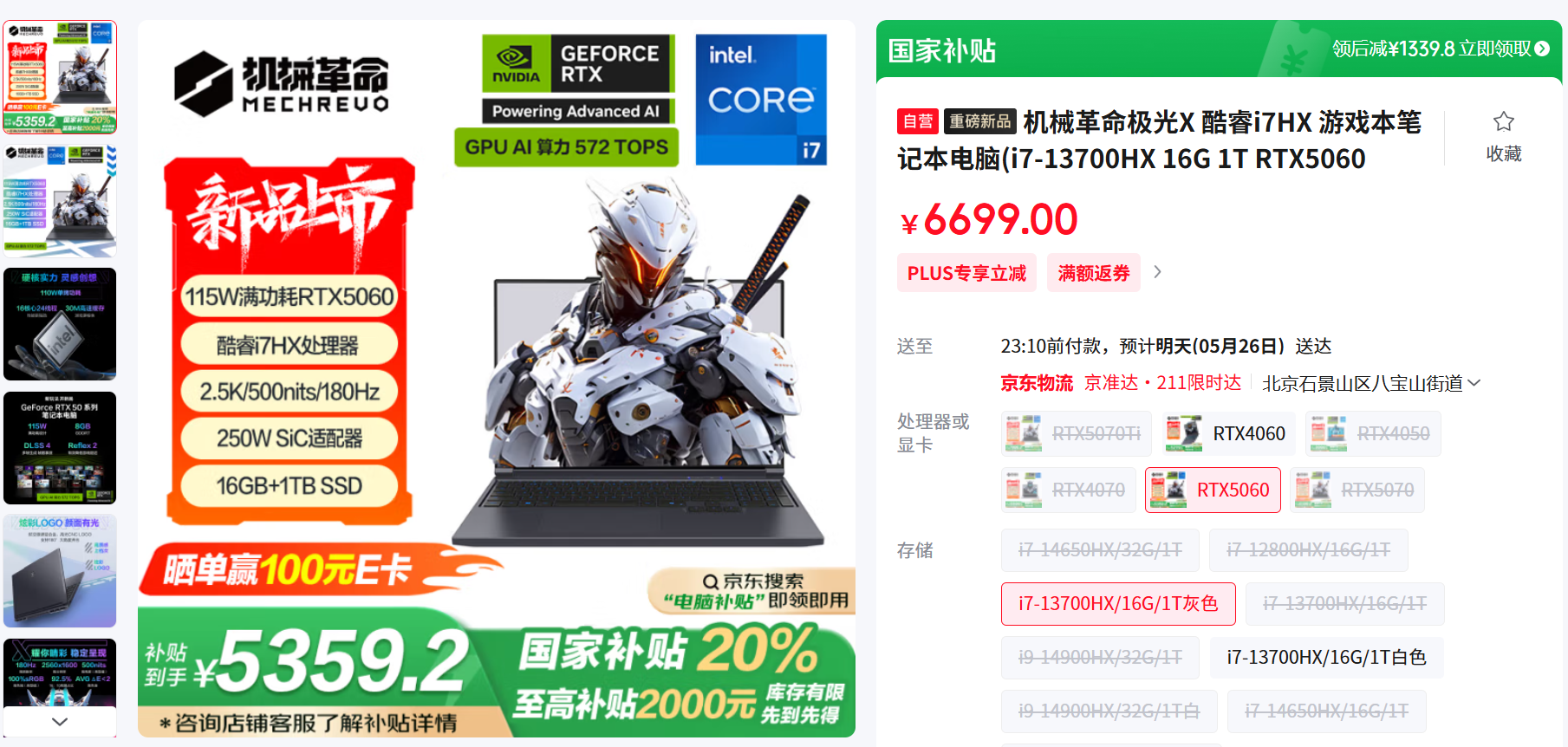The image size is (1568, 747).
Task: Click the star favorite icon
Action: click(1503, 121)
